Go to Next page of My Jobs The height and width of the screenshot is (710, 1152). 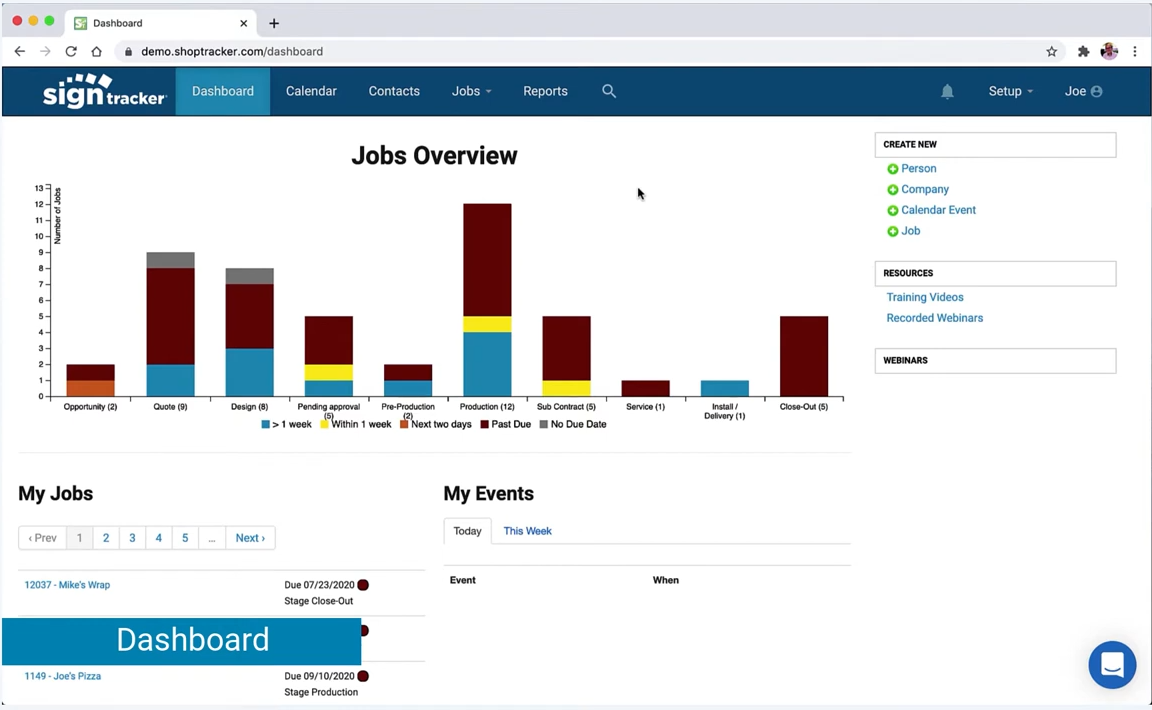click(x=250, y=538)
